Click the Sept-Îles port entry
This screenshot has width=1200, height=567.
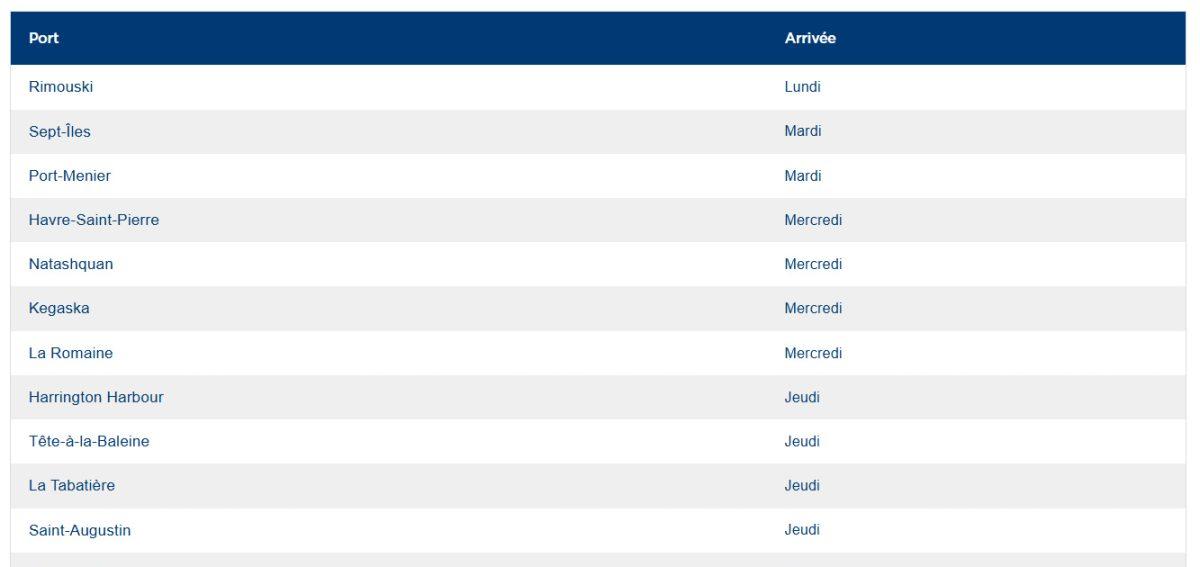tap(60, 131)
